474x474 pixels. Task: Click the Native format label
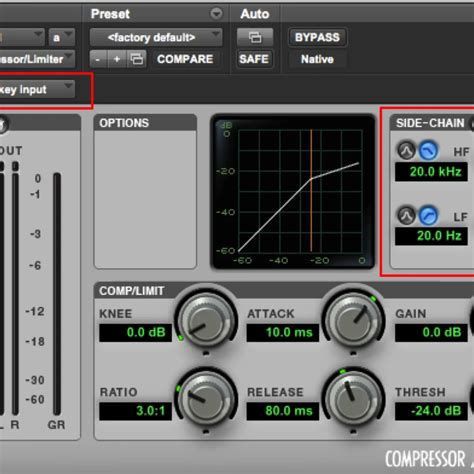click(x=317, y=59)
